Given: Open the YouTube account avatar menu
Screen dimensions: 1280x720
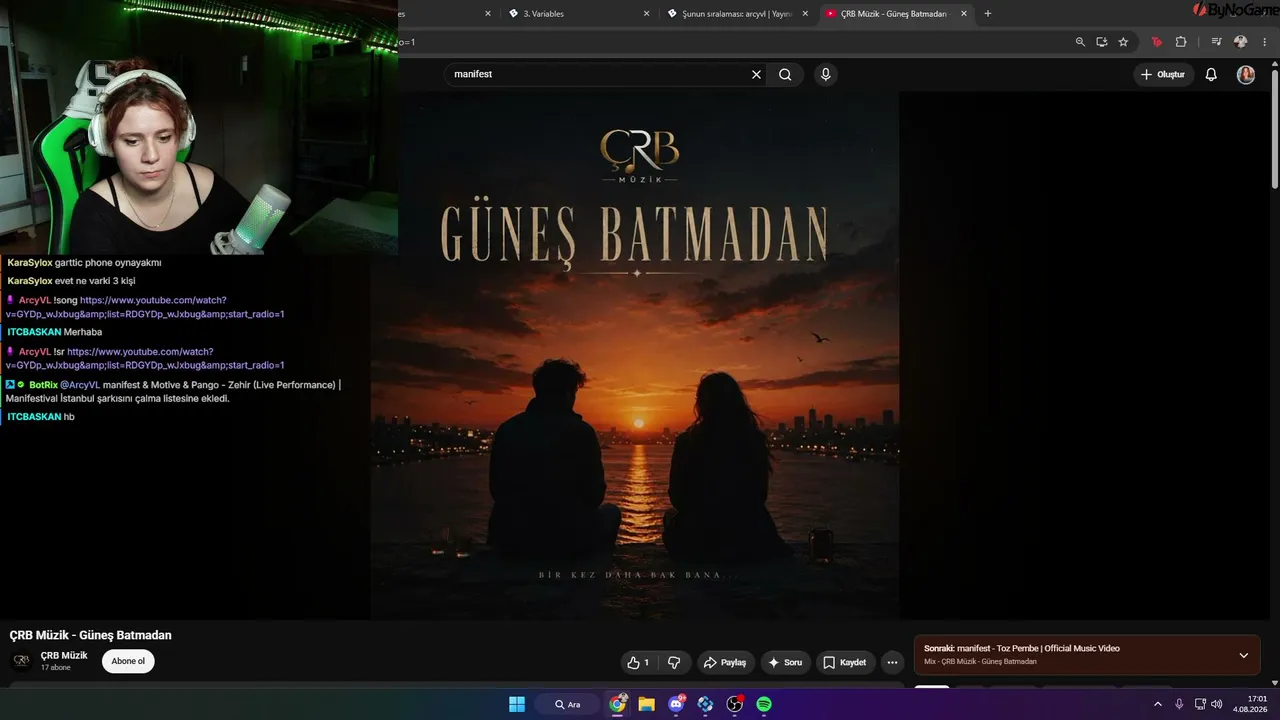Looking at the screenshot, I should pos(1245,74).
